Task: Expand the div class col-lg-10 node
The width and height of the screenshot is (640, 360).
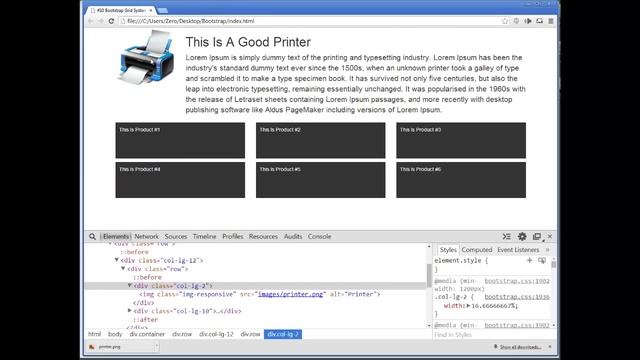Action: [130, 311]
